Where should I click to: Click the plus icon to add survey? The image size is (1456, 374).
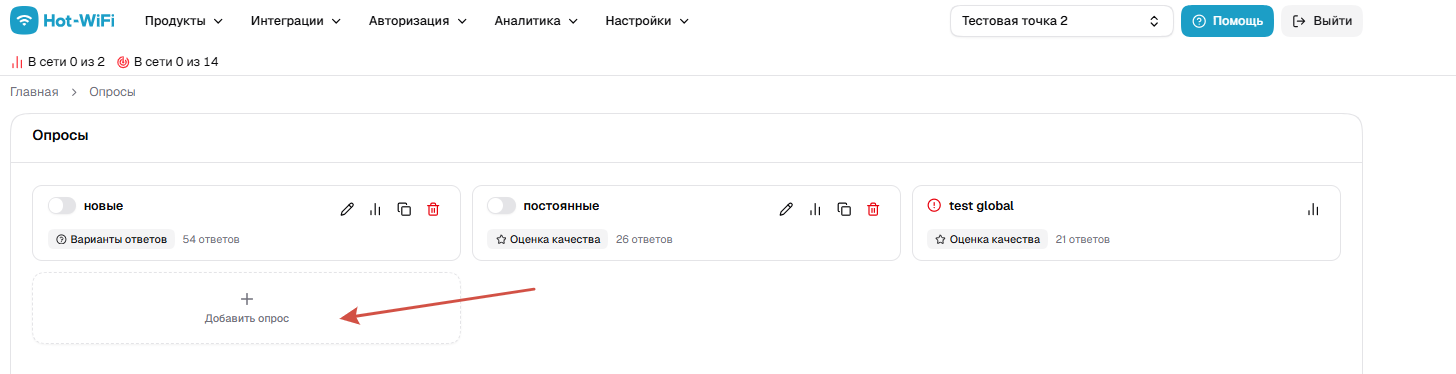click(x=247, y=298)
